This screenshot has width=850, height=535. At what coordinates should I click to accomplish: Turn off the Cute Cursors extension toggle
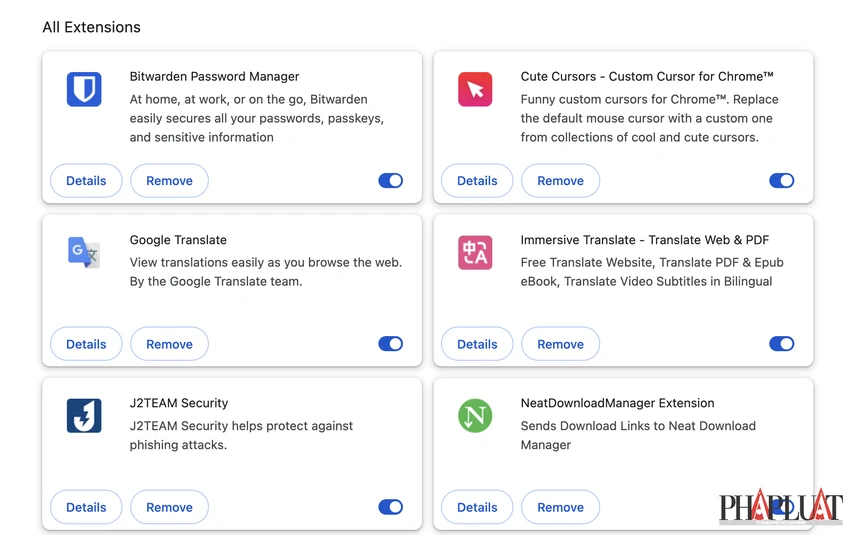(782, 181)
